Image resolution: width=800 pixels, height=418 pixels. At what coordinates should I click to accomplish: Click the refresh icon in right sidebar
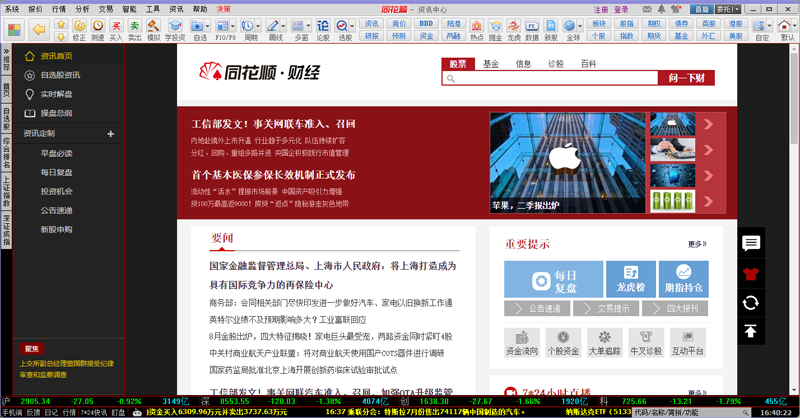coord(751,302)
